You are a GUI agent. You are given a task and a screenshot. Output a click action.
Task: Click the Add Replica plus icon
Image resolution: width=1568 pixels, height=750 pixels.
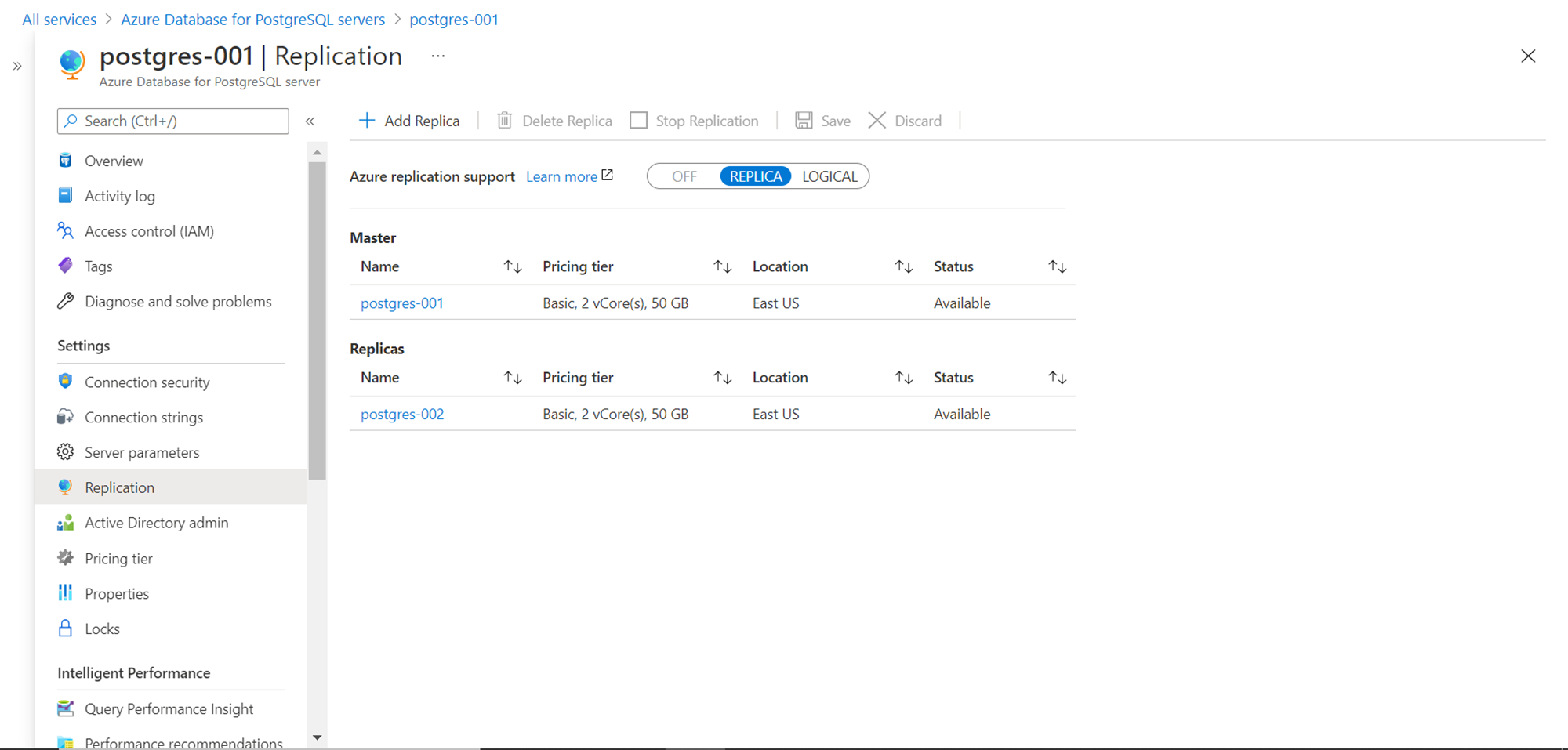coord(367,120)
